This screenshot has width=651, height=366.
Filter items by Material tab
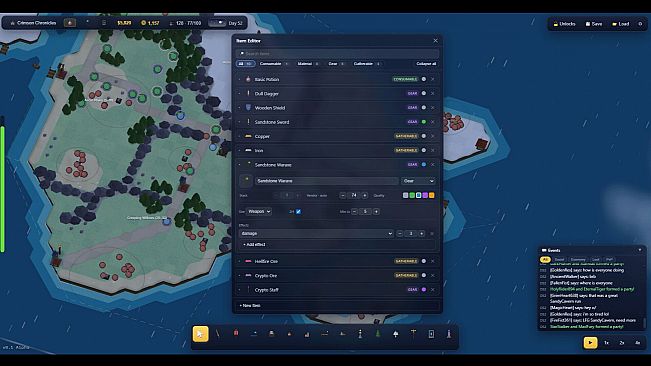pyautogui.click(x=308, y=64)
